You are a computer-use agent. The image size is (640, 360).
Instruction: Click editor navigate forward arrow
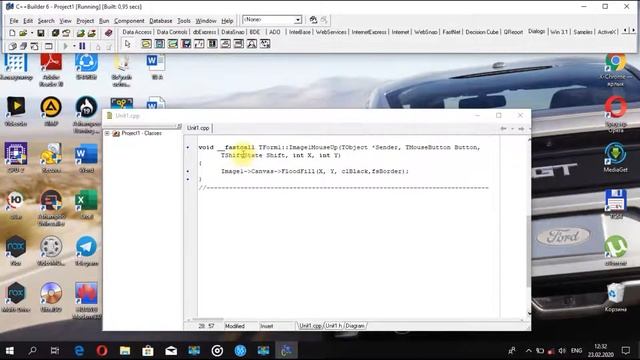click(521, 129)
